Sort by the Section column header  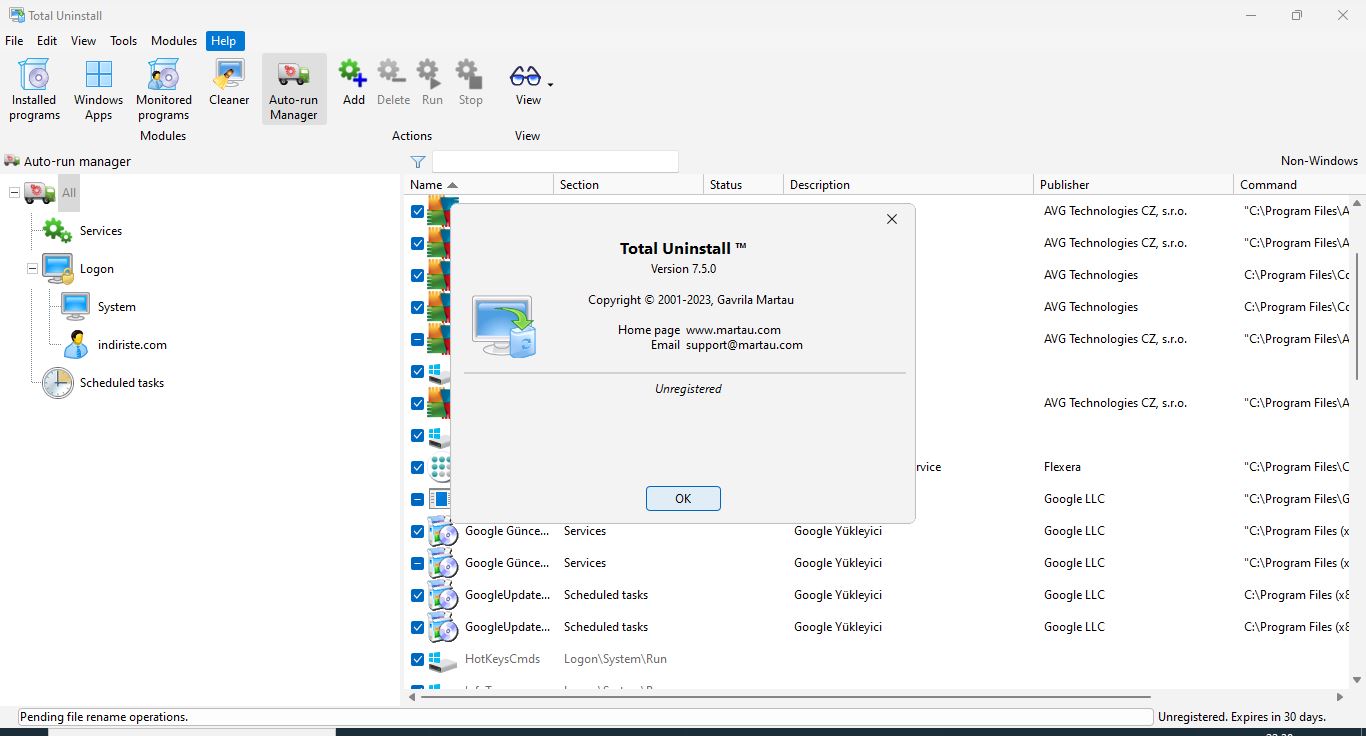628,185
